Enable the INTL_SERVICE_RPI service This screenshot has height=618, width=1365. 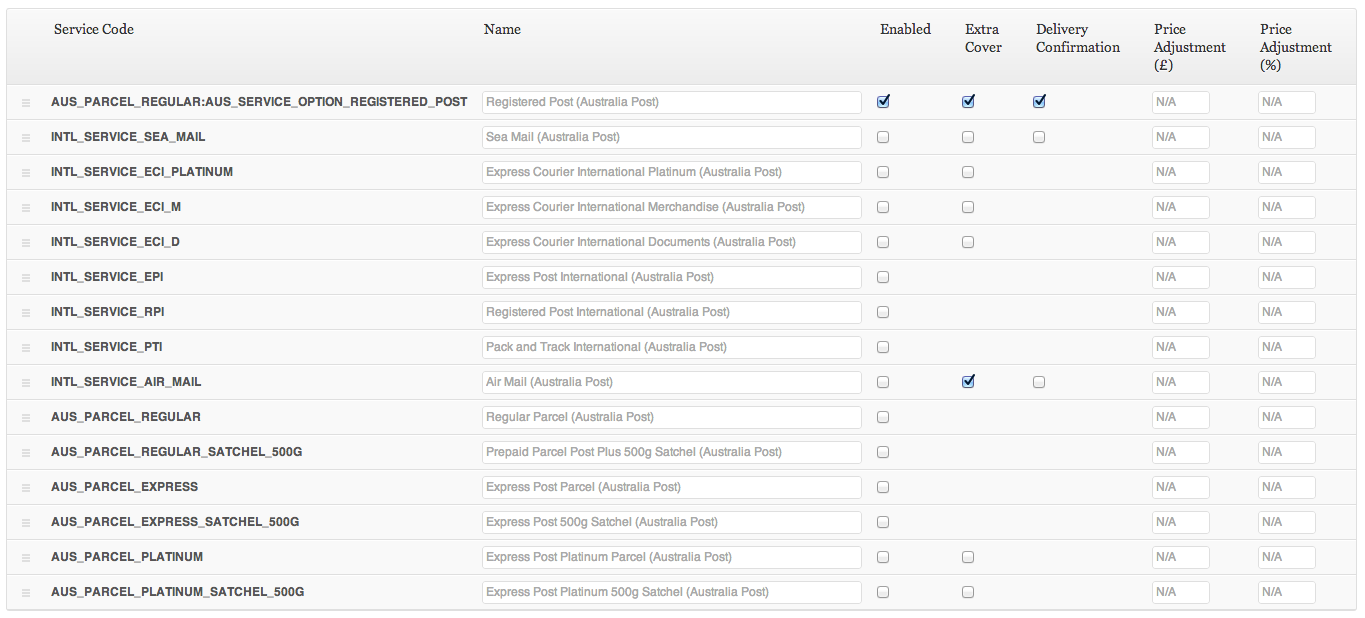[x=883, y=312]
